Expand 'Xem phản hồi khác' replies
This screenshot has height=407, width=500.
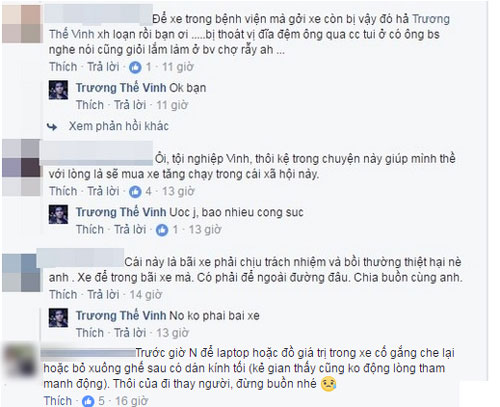click(x=119, y=126)
